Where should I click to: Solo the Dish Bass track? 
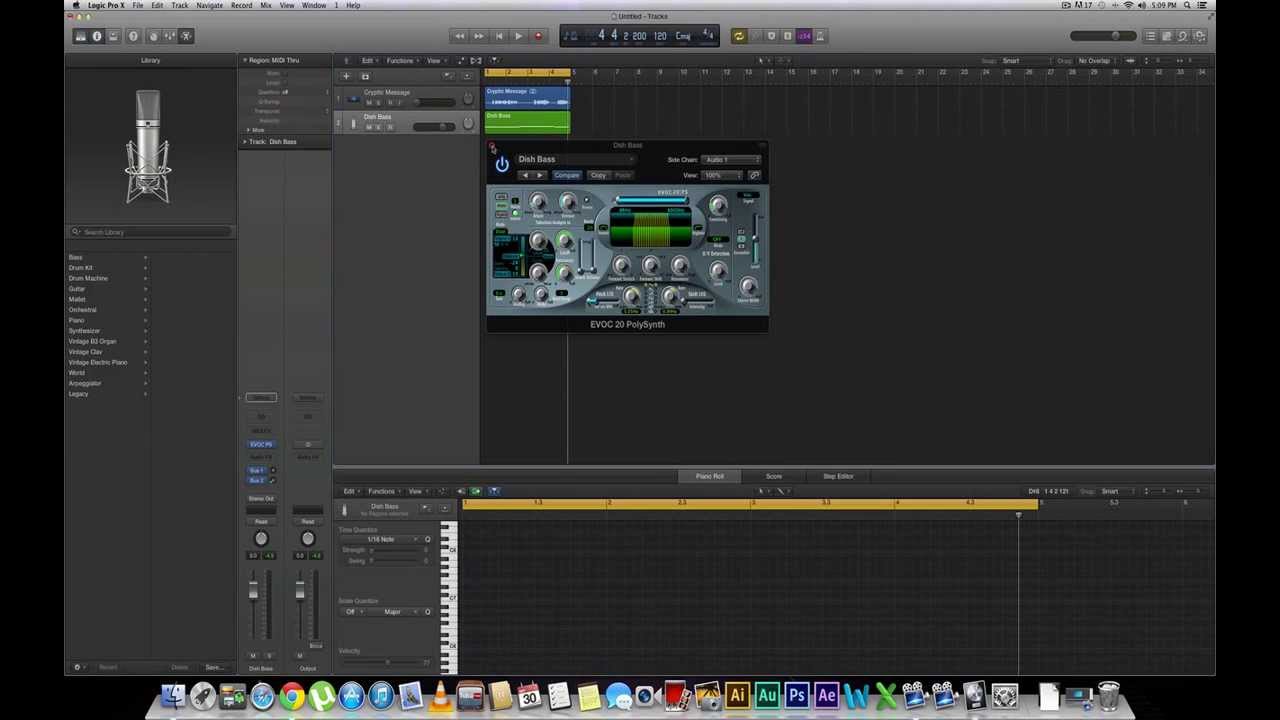click(378, 127)
